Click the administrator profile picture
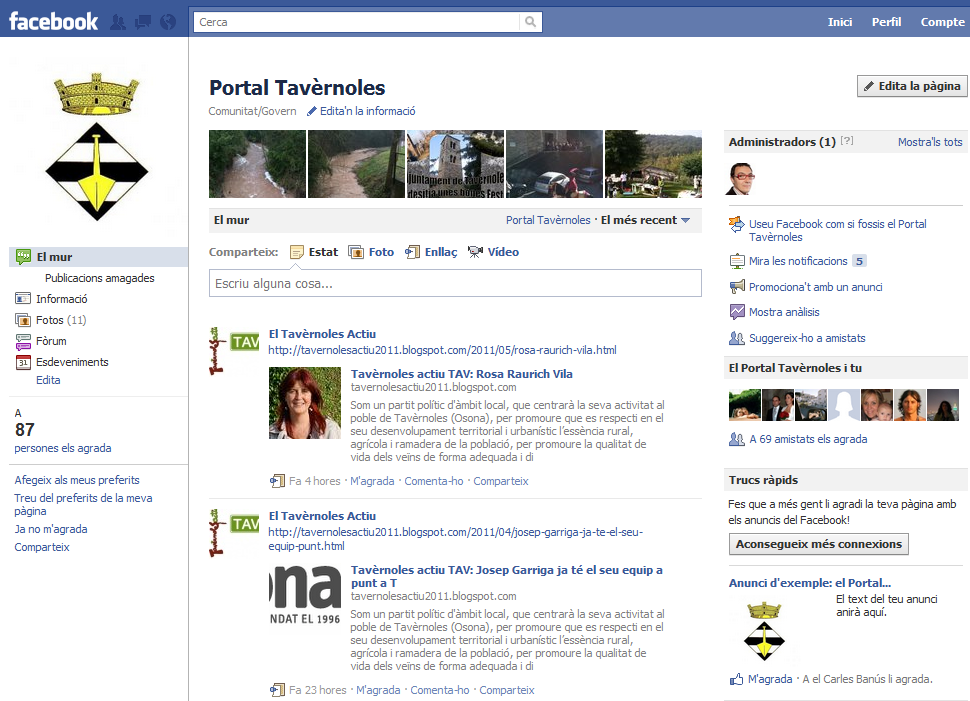 [742, 179]
